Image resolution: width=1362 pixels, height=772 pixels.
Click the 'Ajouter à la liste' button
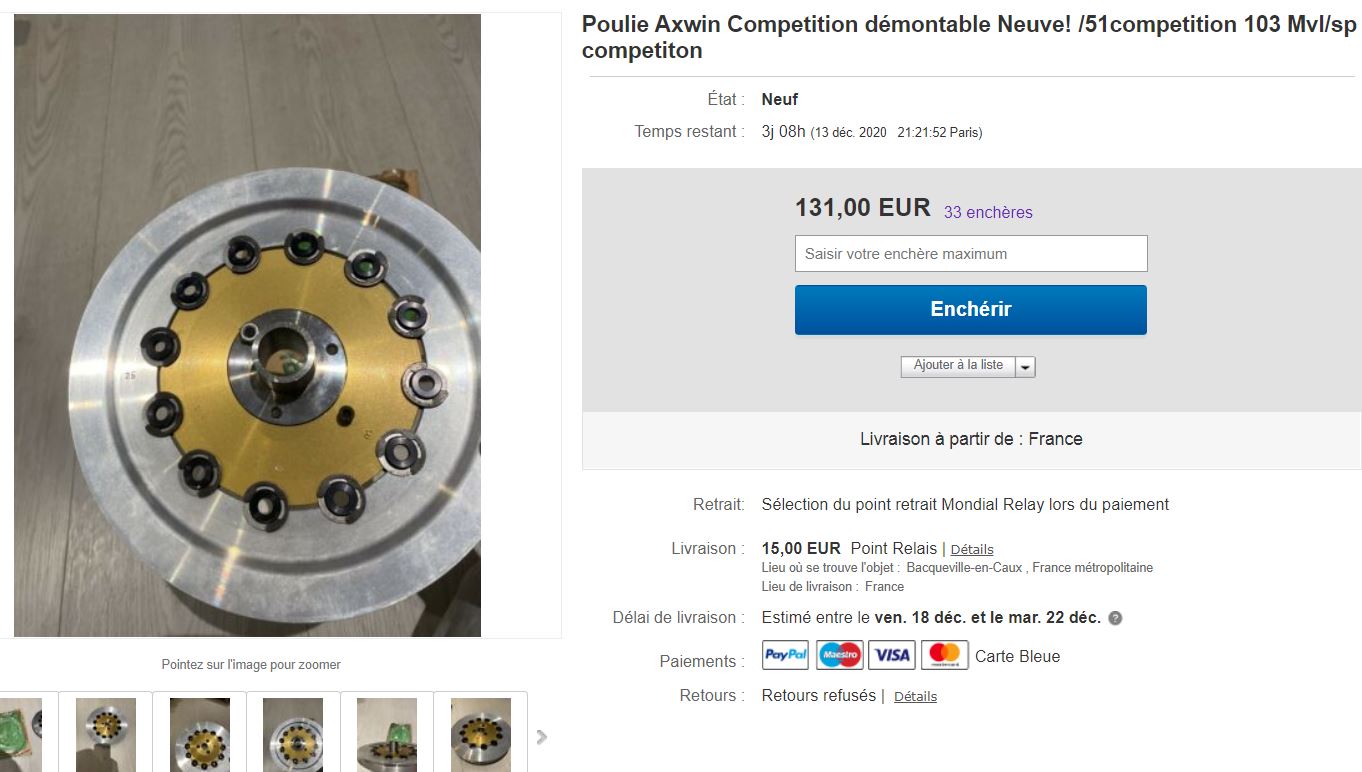tap(957, 366)
